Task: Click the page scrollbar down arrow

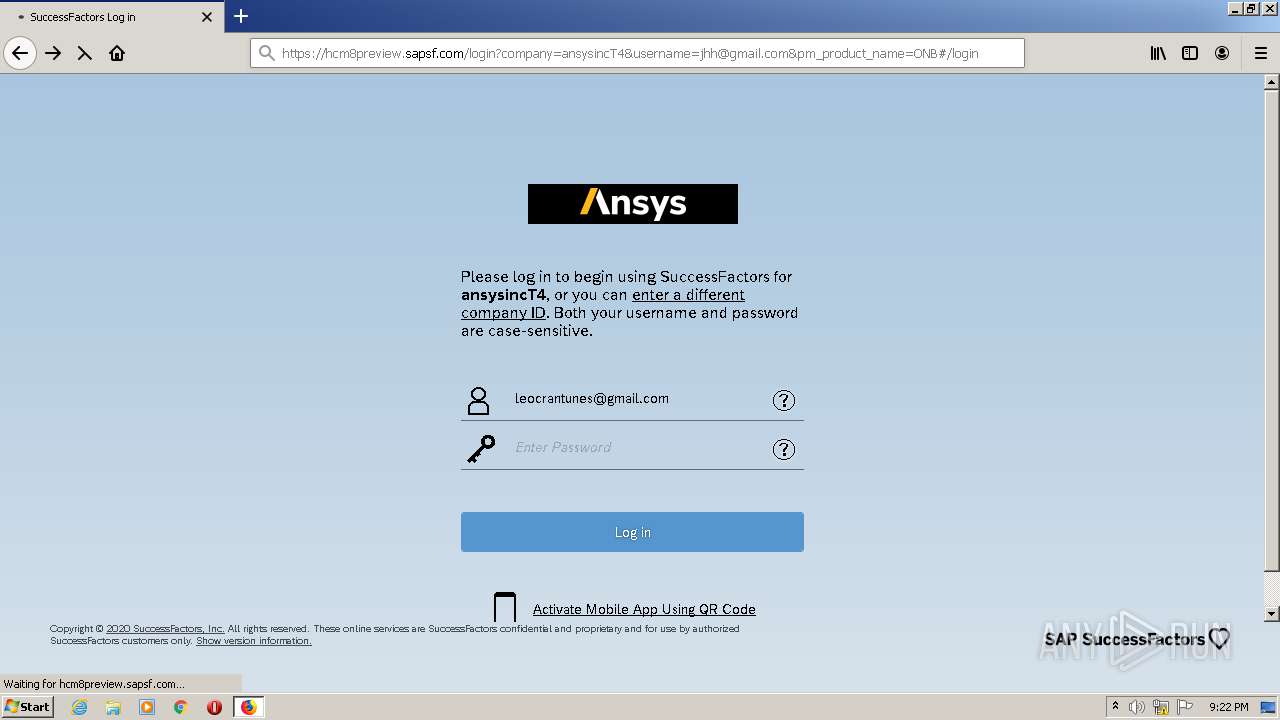Action: click(x=1272, y=614)
